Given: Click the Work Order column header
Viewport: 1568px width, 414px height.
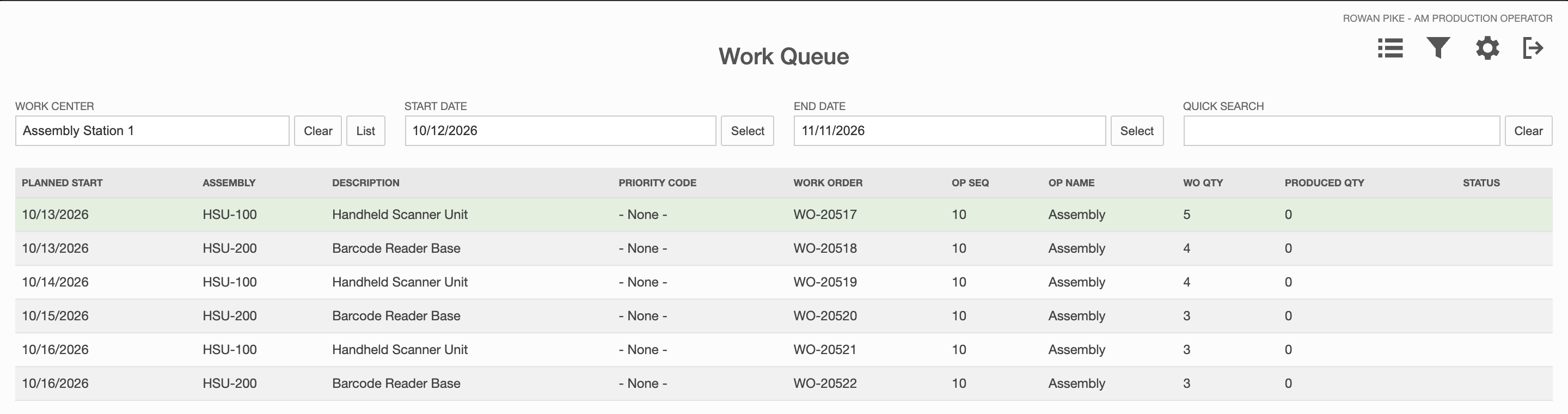Looking at the screenshot, I should coord(828,182).
